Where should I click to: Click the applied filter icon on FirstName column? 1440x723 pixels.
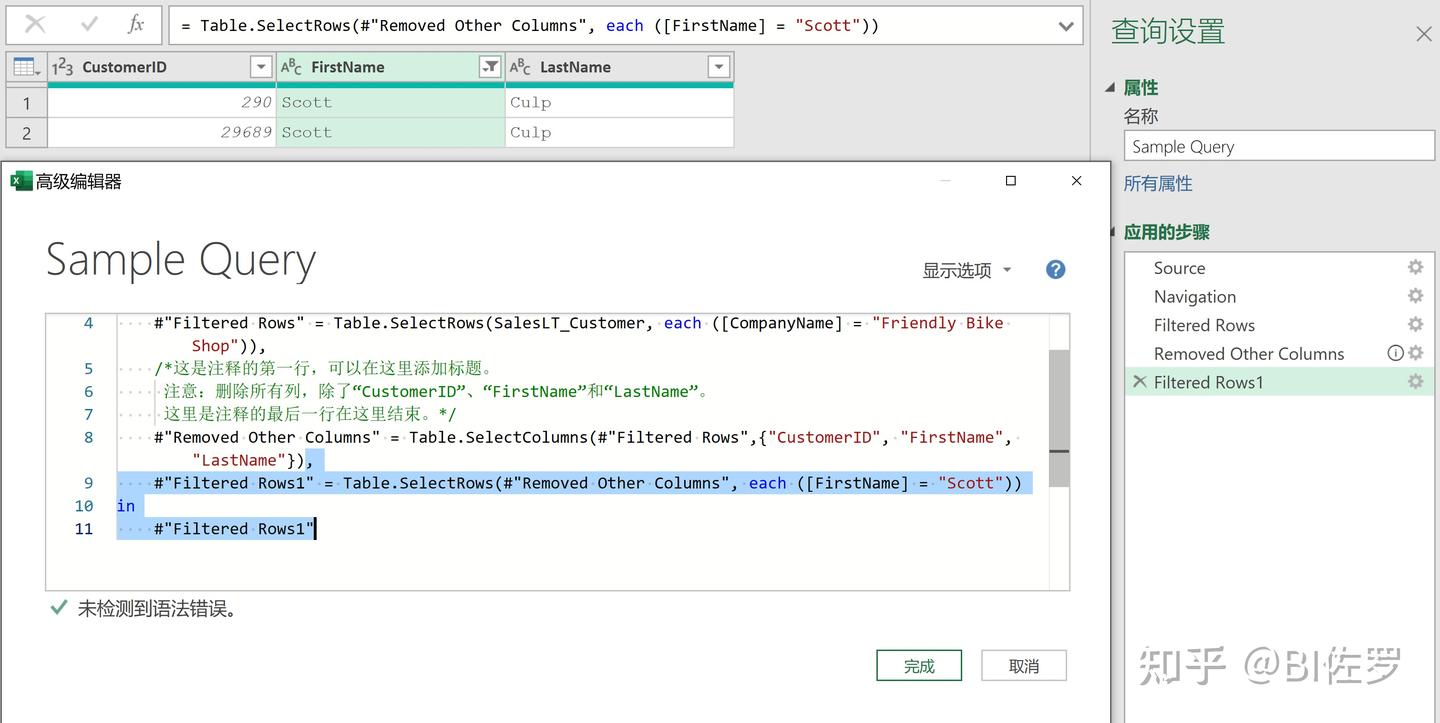[490, 67]
